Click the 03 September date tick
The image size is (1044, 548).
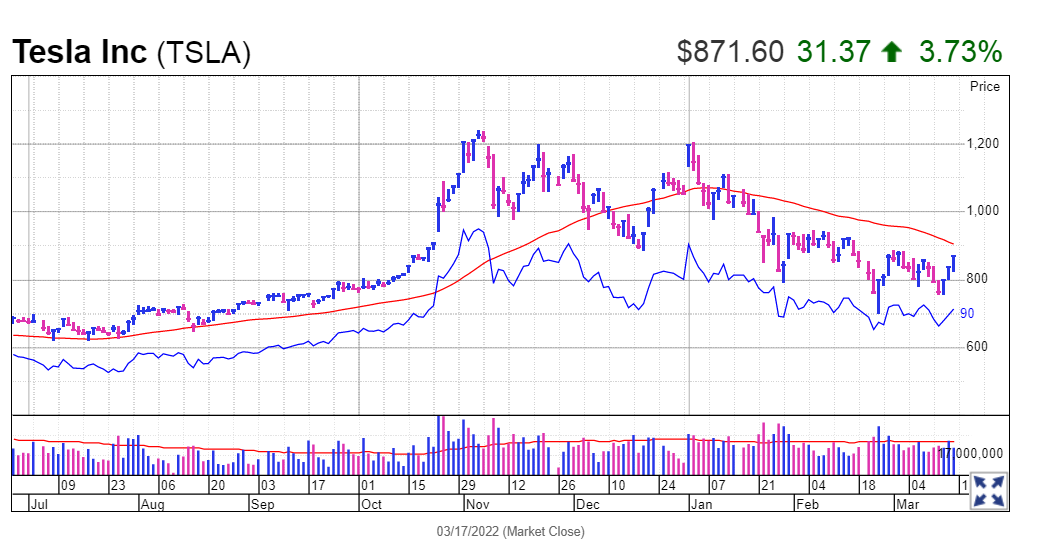coord(268,485)
